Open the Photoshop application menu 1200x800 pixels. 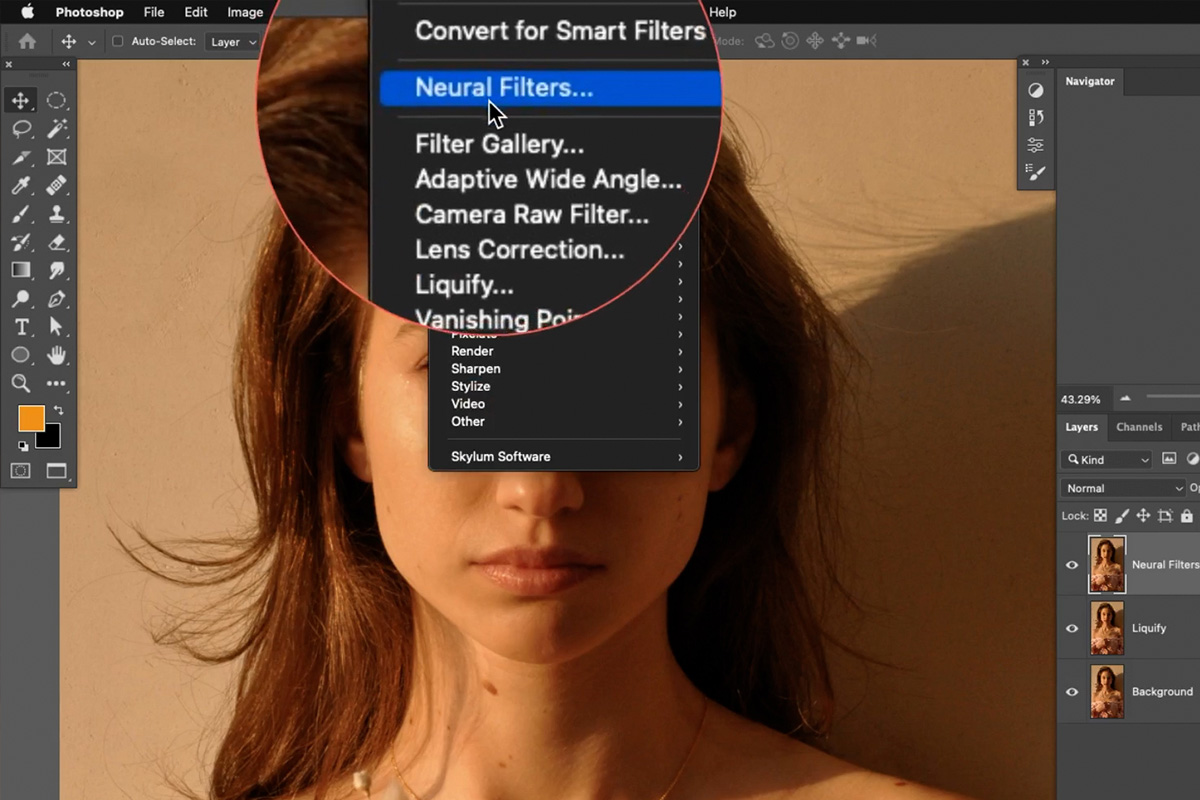(89, 12)
